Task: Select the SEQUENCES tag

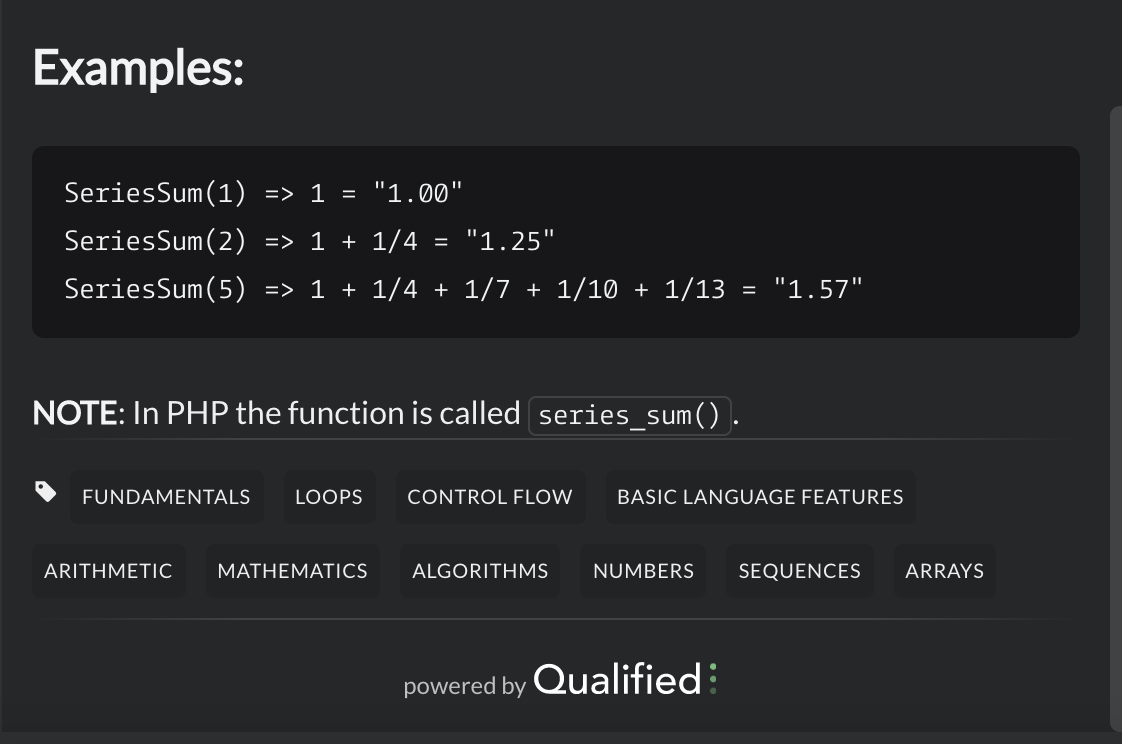Action: (x=799, y=570)
